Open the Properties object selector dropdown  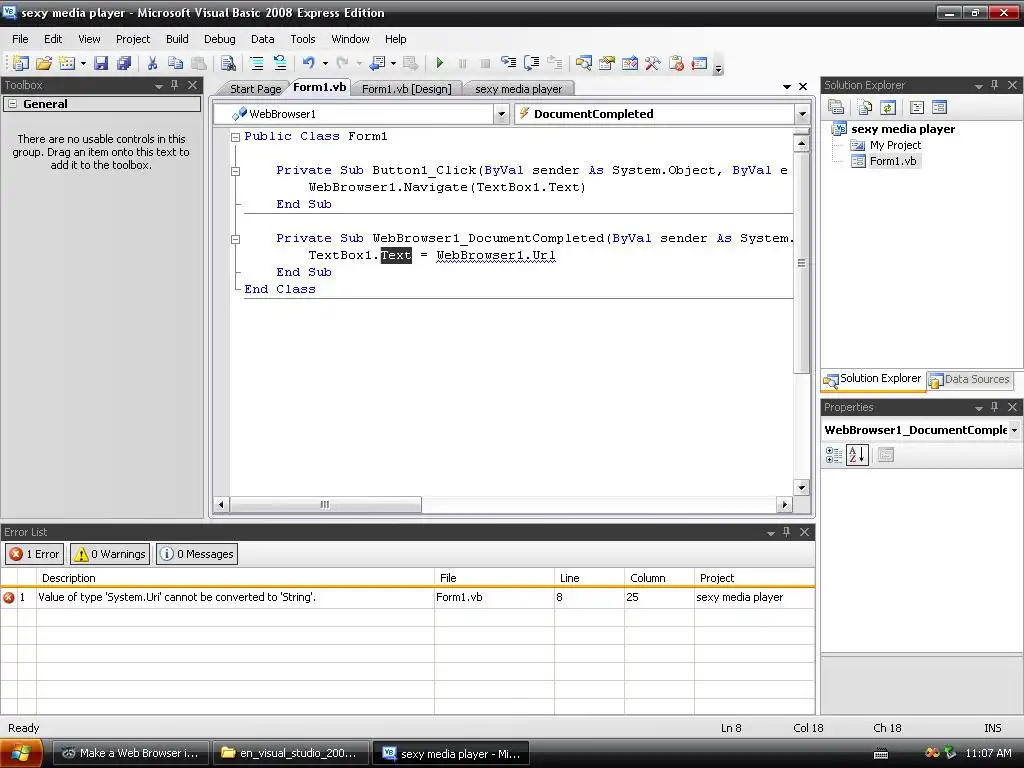(1014, 430)
